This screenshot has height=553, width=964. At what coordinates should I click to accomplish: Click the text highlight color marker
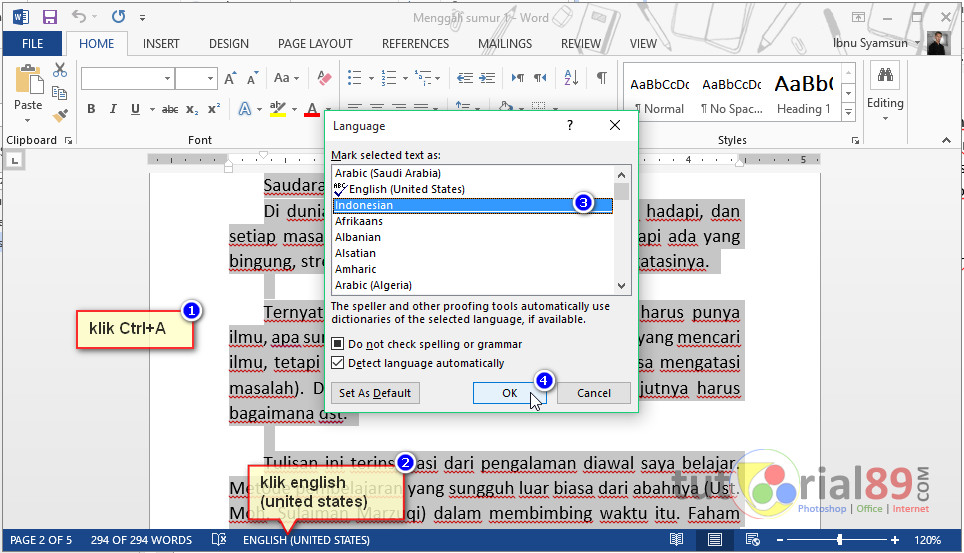[x=278, y=109]
